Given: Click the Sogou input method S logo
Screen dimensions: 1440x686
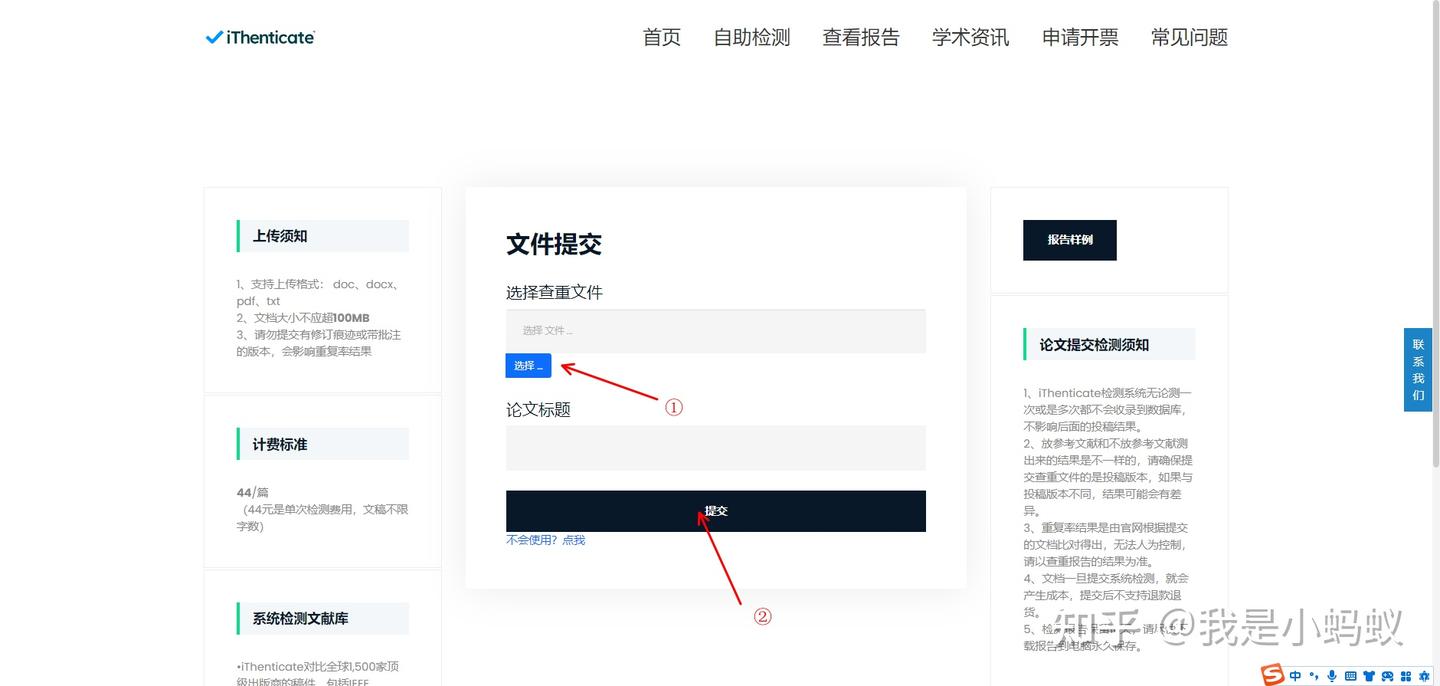Looking at the screenshot, I should coord(1272,674).
